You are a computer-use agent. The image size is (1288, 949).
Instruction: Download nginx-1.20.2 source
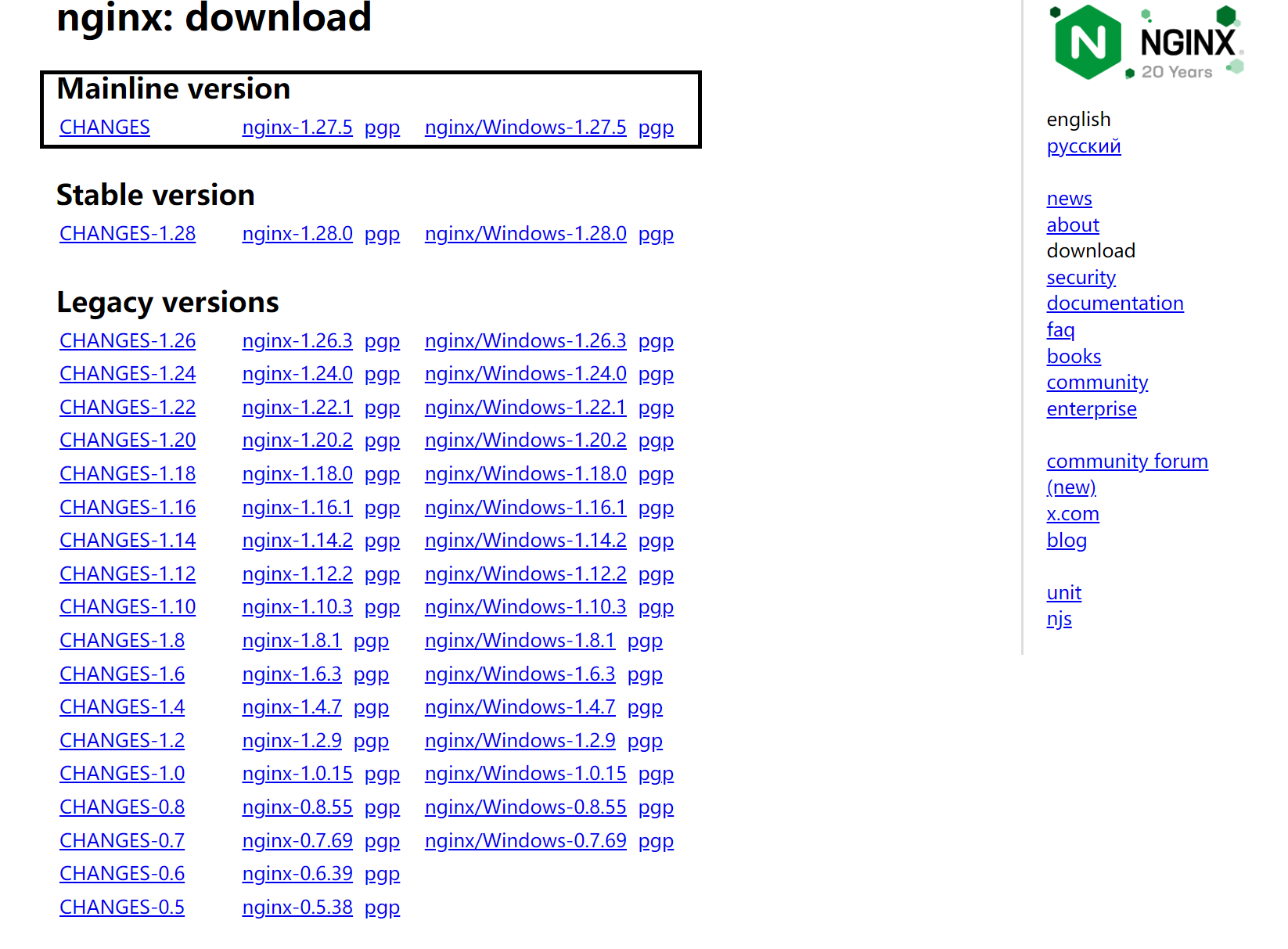point(297,440)
